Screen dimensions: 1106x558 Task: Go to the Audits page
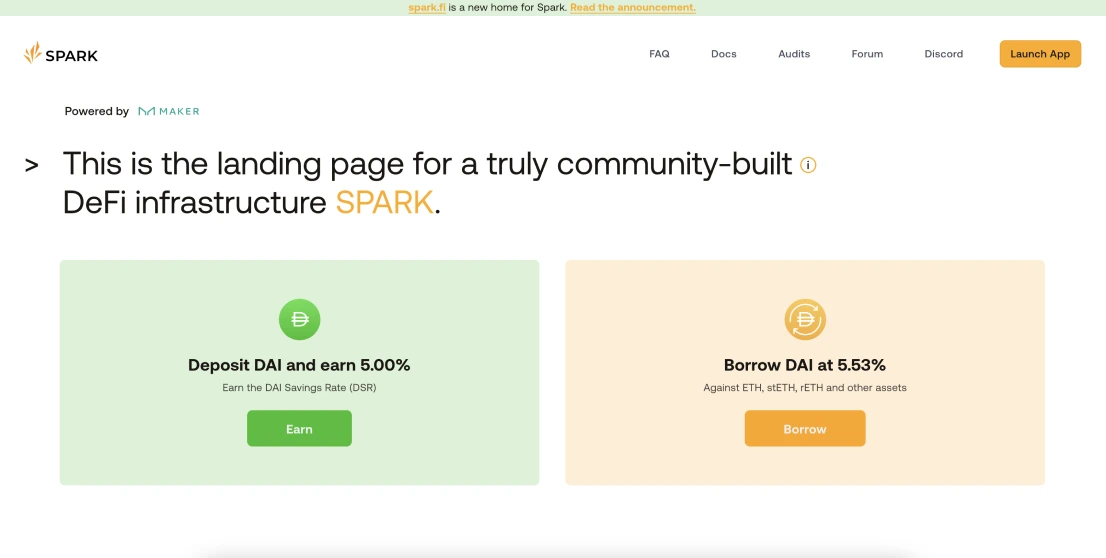pyautogui.click(x=794, y=54)
